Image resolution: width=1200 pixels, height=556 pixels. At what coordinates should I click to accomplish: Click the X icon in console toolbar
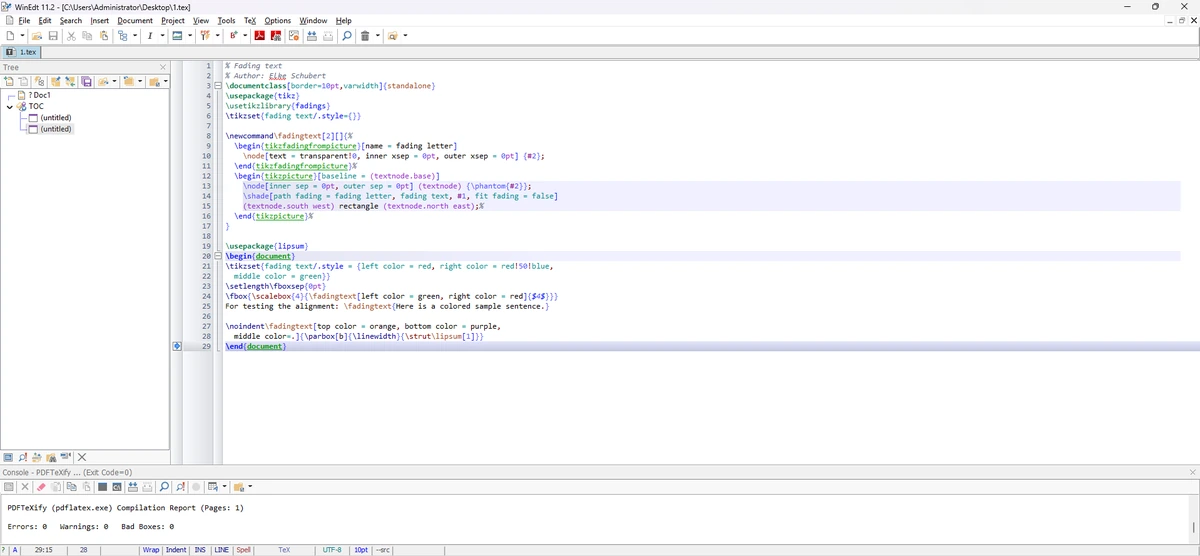[25, 487]
